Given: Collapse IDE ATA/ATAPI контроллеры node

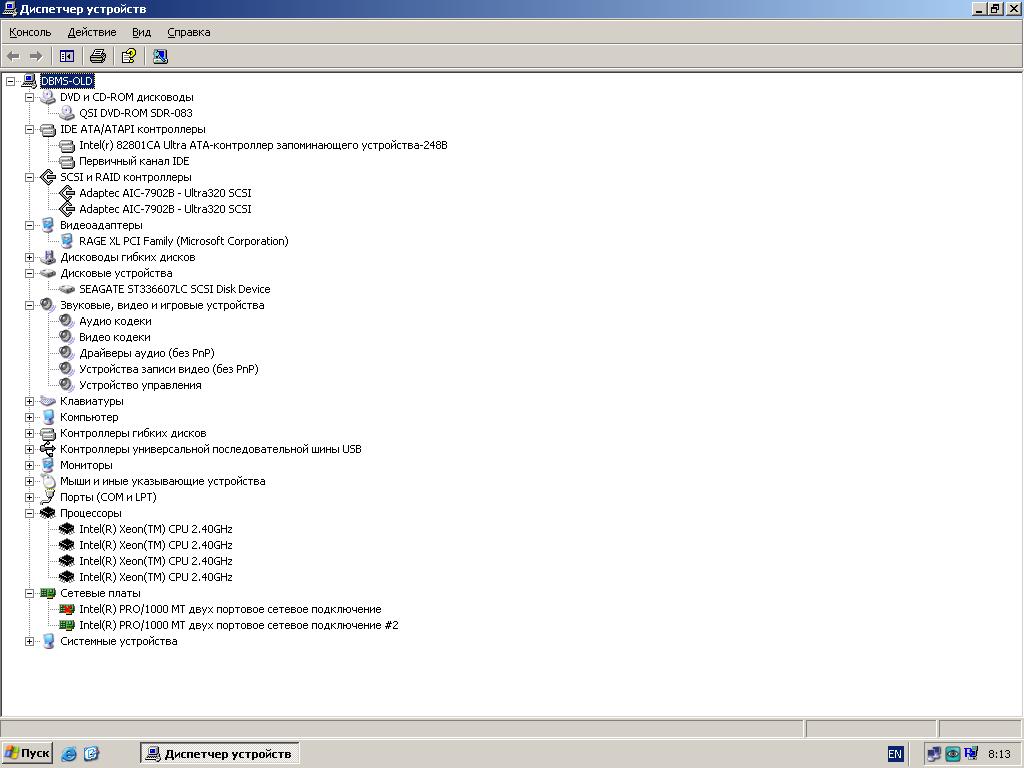Looking at the screenshot, I should (x=29, y=129).
